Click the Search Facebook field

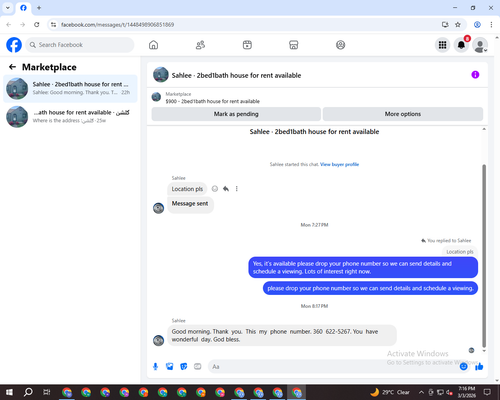tap(80, 45)
